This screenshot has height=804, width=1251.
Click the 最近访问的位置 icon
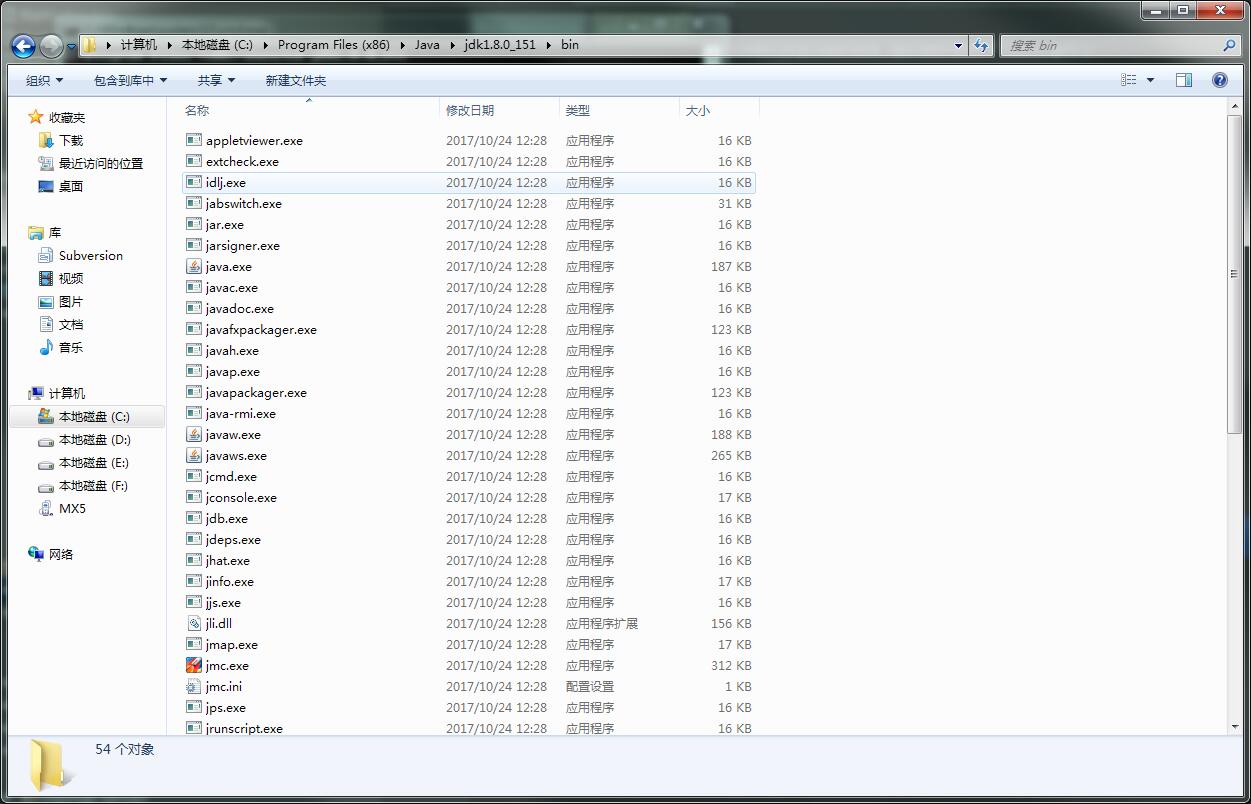(x=46, y=163)
